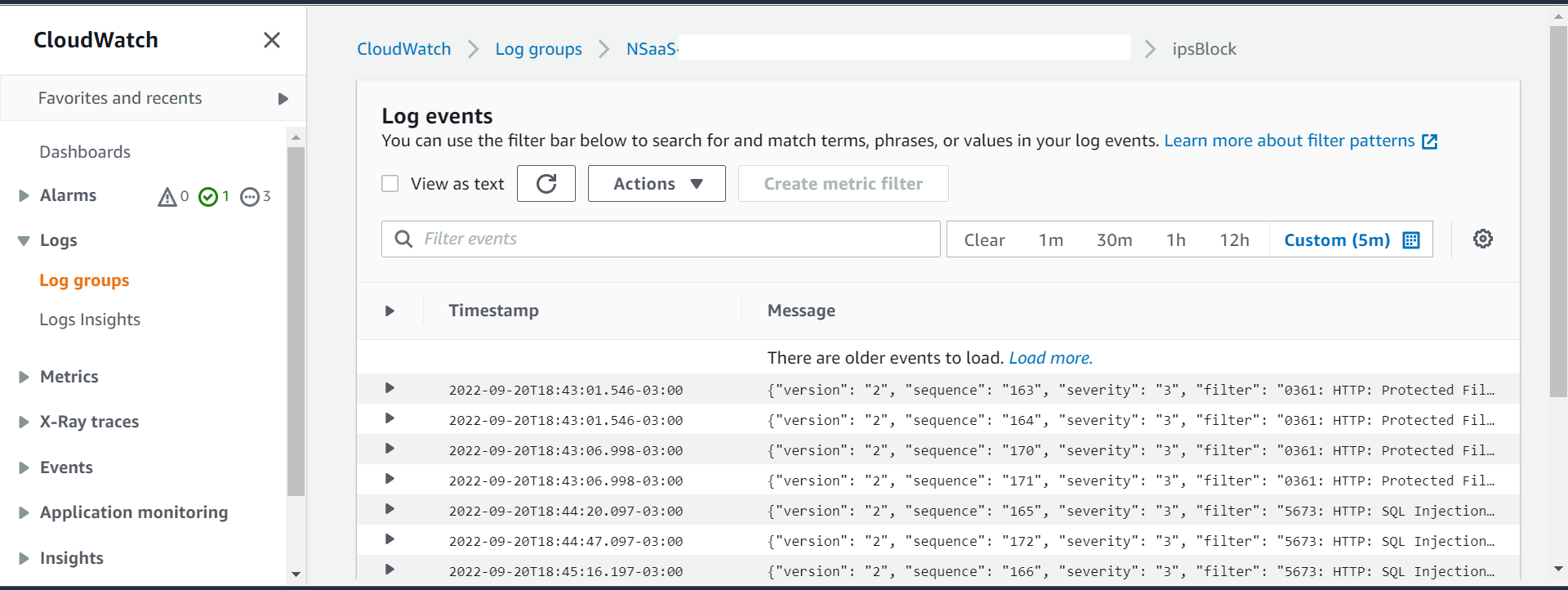Click the sidebar scrollbar
1568x590 pixels.
296,321
